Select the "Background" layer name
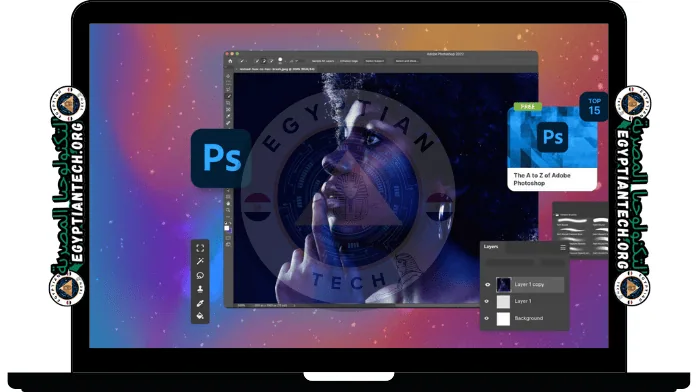The width and height of the screenshot is (698, 392). pyautogui.click(x=529, y=318)
